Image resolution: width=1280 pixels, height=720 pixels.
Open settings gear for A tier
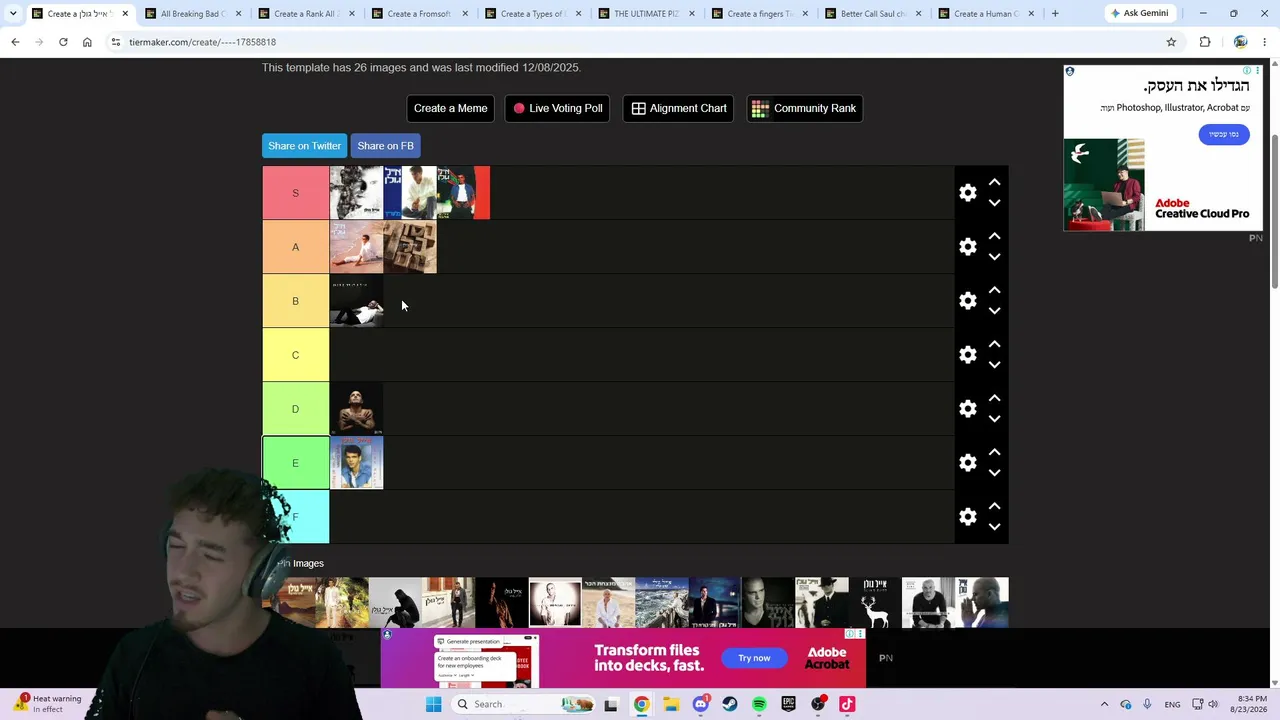tap(967, 247)
